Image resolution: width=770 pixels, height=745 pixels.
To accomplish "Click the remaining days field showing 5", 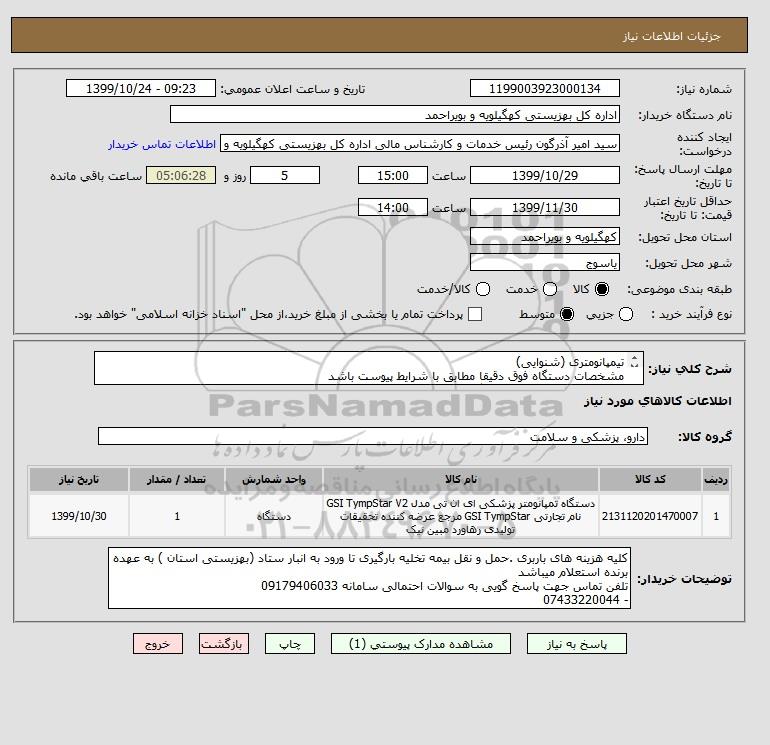I will point(285,175).
